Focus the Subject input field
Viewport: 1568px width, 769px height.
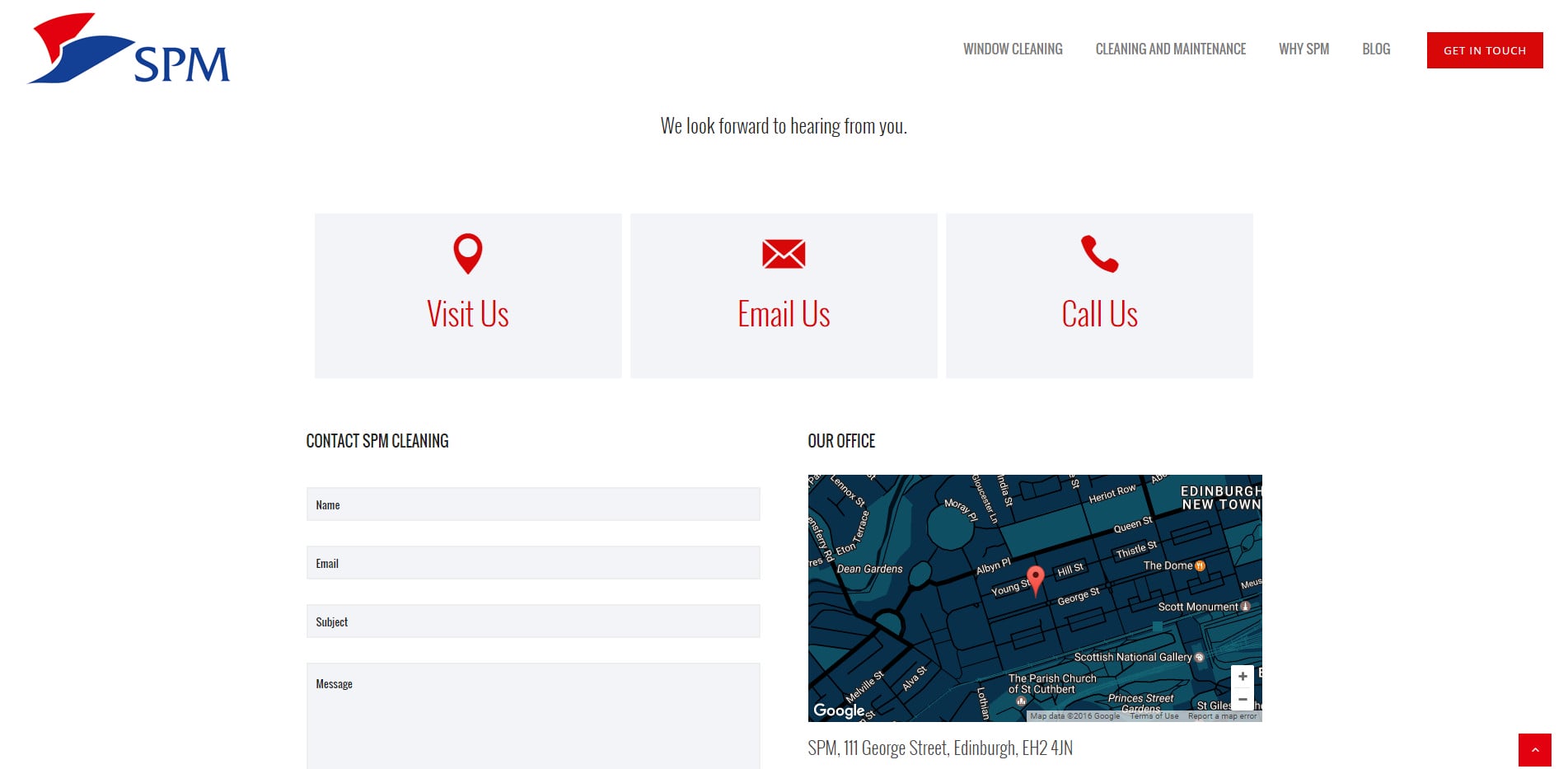click(533, 621)
